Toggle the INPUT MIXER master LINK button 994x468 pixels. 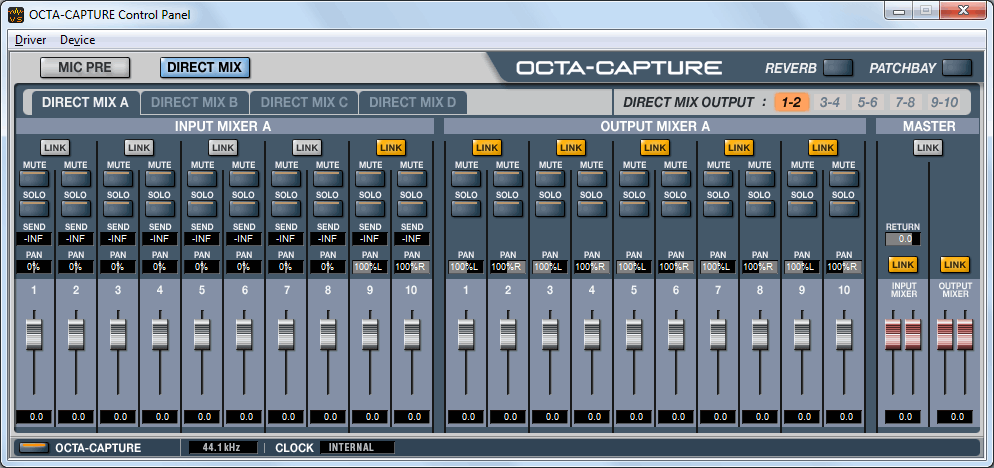tap(903, 264)
